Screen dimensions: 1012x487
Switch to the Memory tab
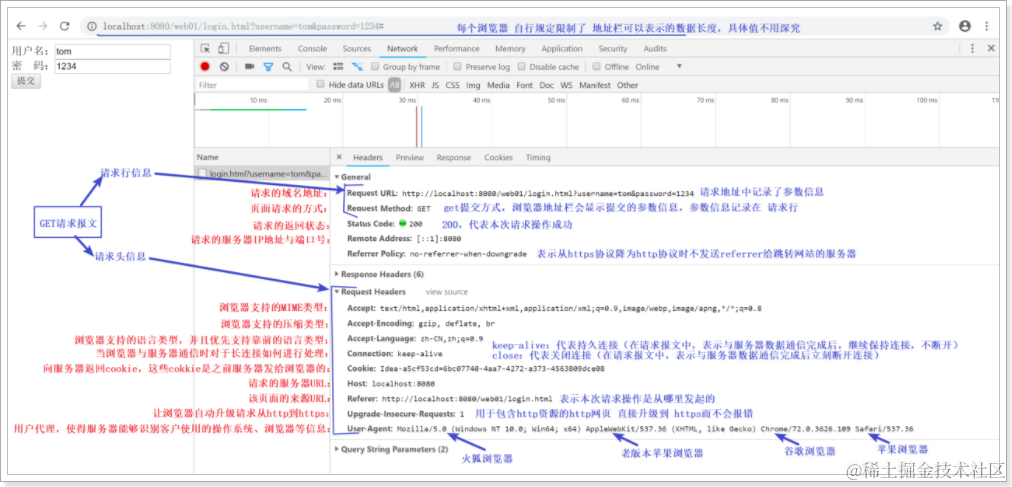click(x=511, y=48)
